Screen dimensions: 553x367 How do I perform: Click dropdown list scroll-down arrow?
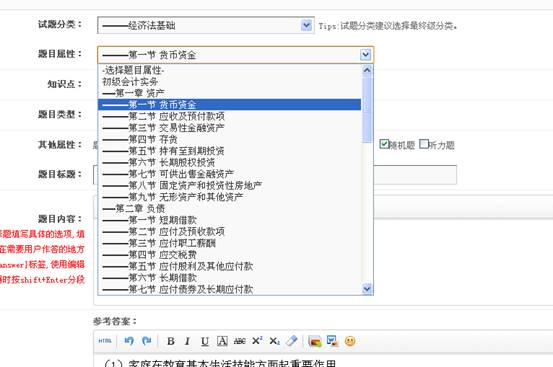coord(367,289)
